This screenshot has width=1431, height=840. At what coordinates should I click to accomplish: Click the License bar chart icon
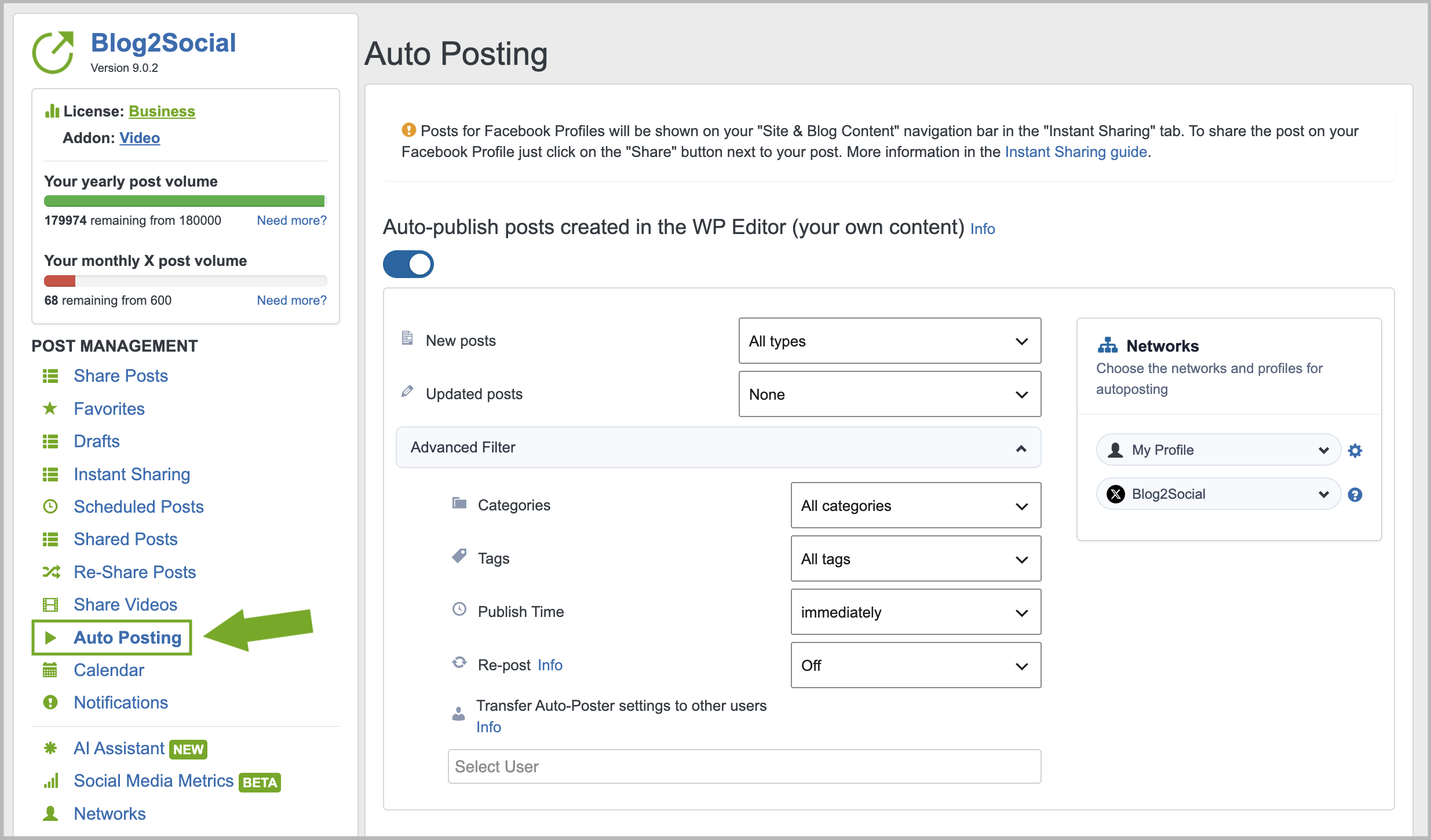pos(52,111)
